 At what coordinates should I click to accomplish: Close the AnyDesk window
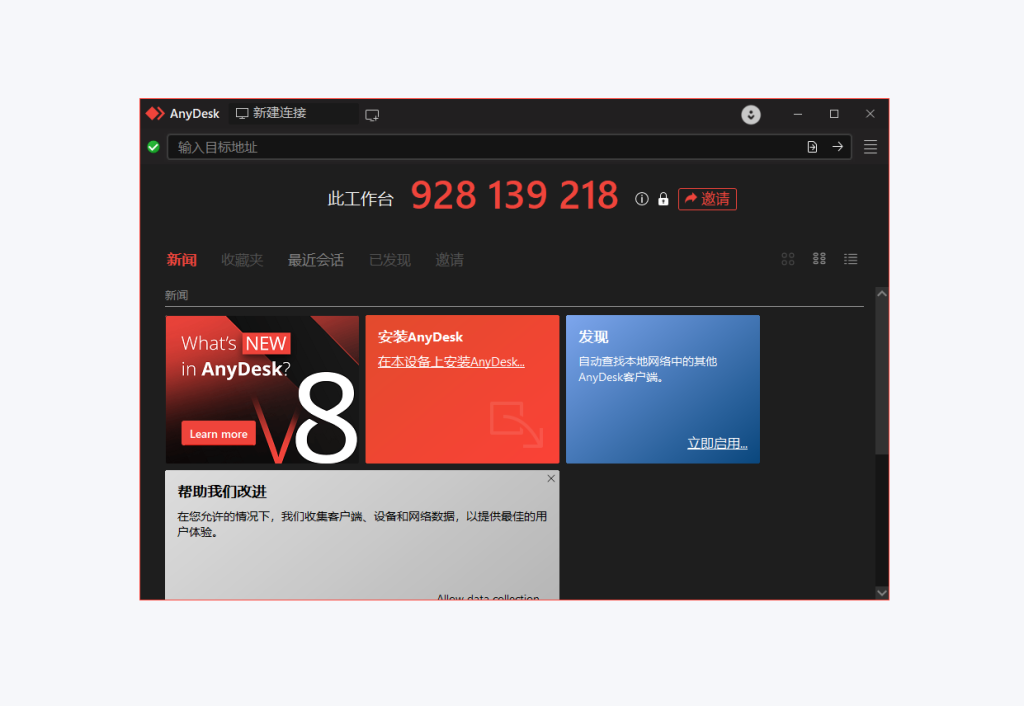coord(870,114)
